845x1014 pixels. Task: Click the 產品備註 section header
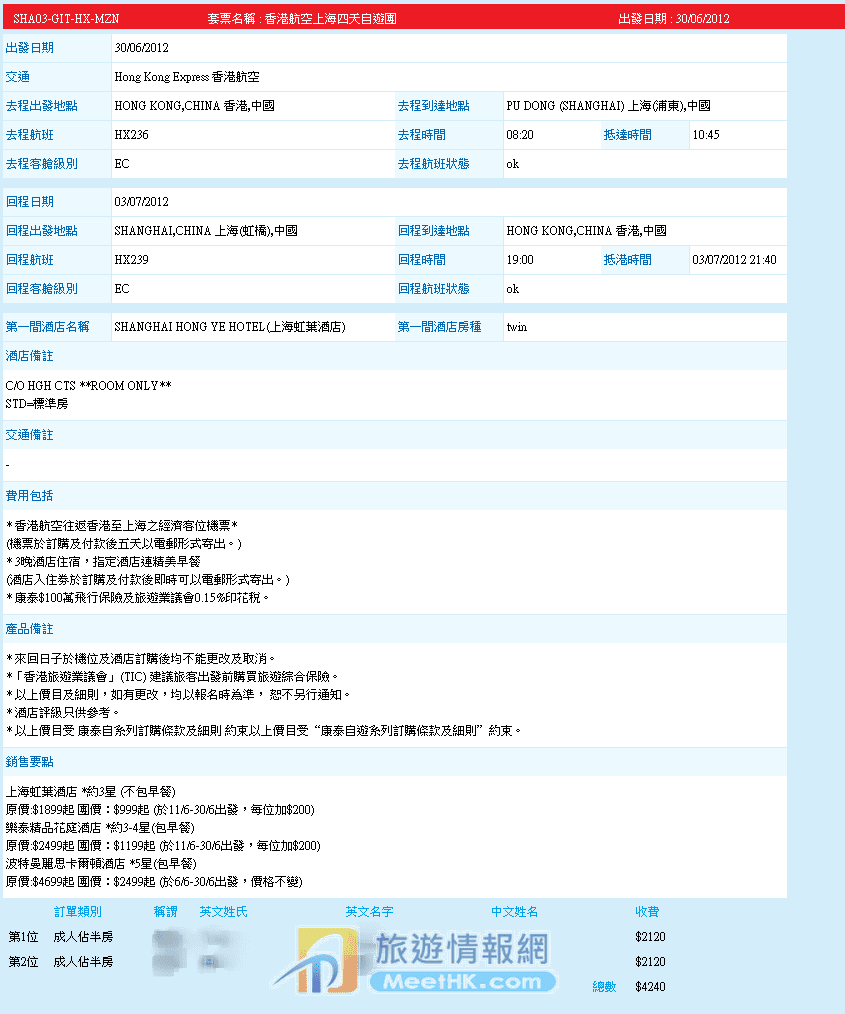coord(30,630)
